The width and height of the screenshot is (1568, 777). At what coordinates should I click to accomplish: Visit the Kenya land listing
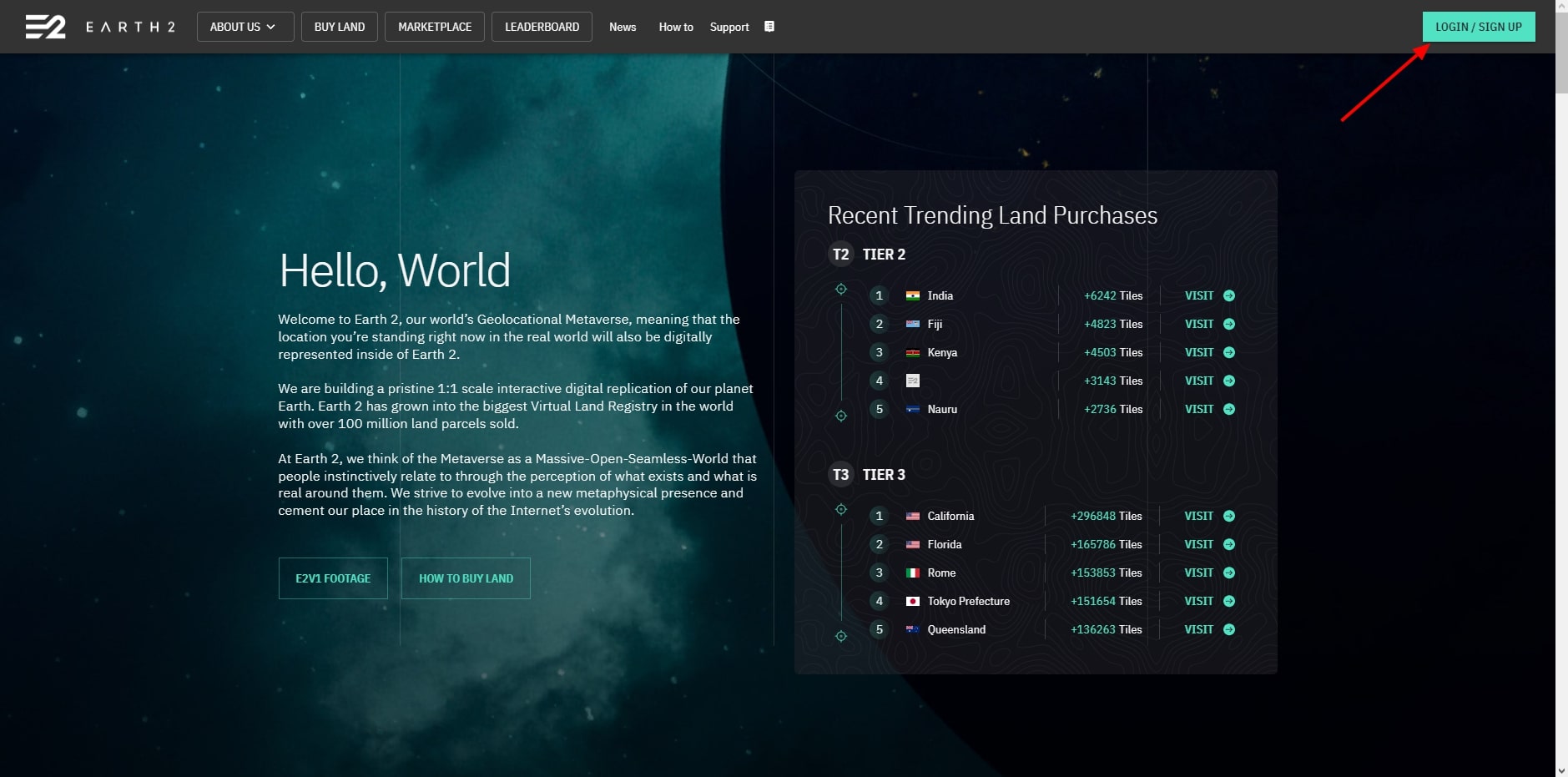click(x=1199, y=352)
